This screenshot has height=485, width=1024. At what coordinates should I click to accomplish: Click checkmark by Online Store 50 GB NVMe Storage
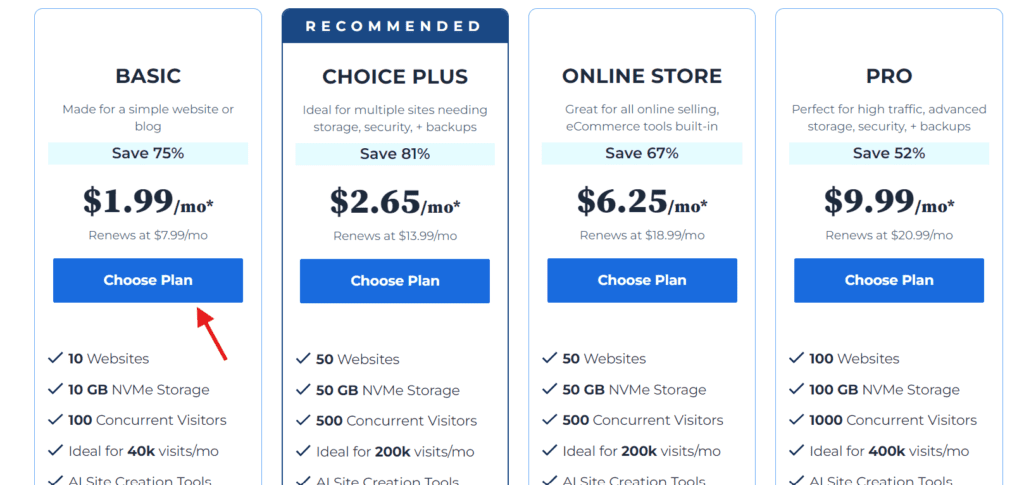pos(549,390)
